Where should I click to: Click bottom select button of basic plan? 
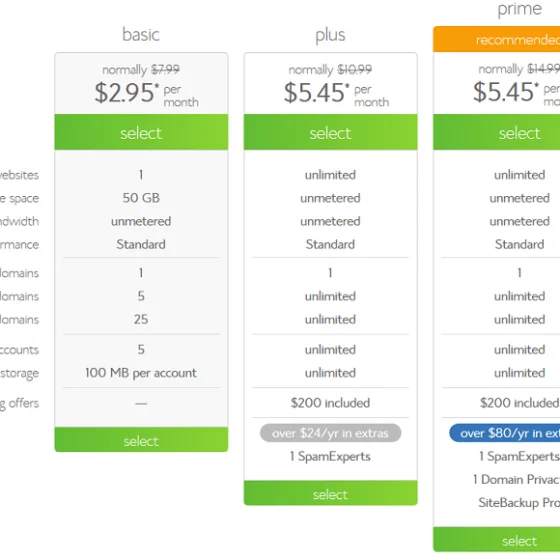(x=141, y=440)
